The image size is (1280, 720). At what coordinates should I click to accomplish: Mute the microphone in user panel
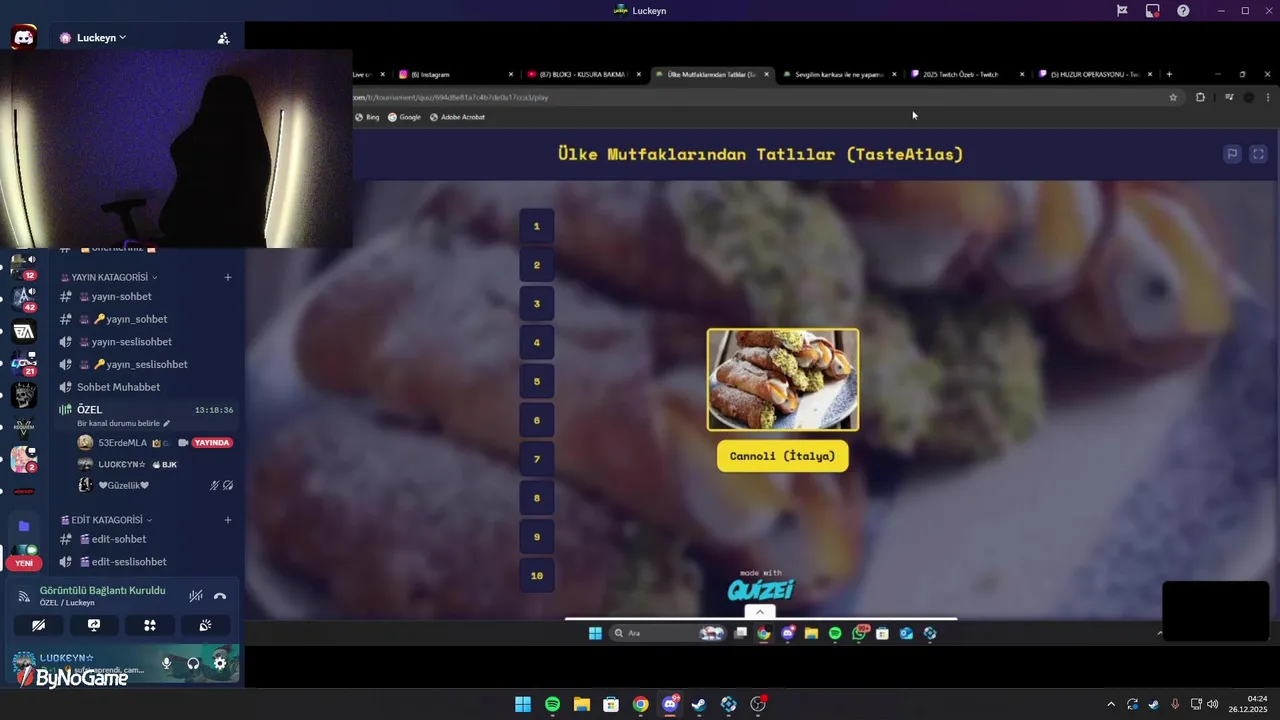pyautogui.click(x=167, y=663)
